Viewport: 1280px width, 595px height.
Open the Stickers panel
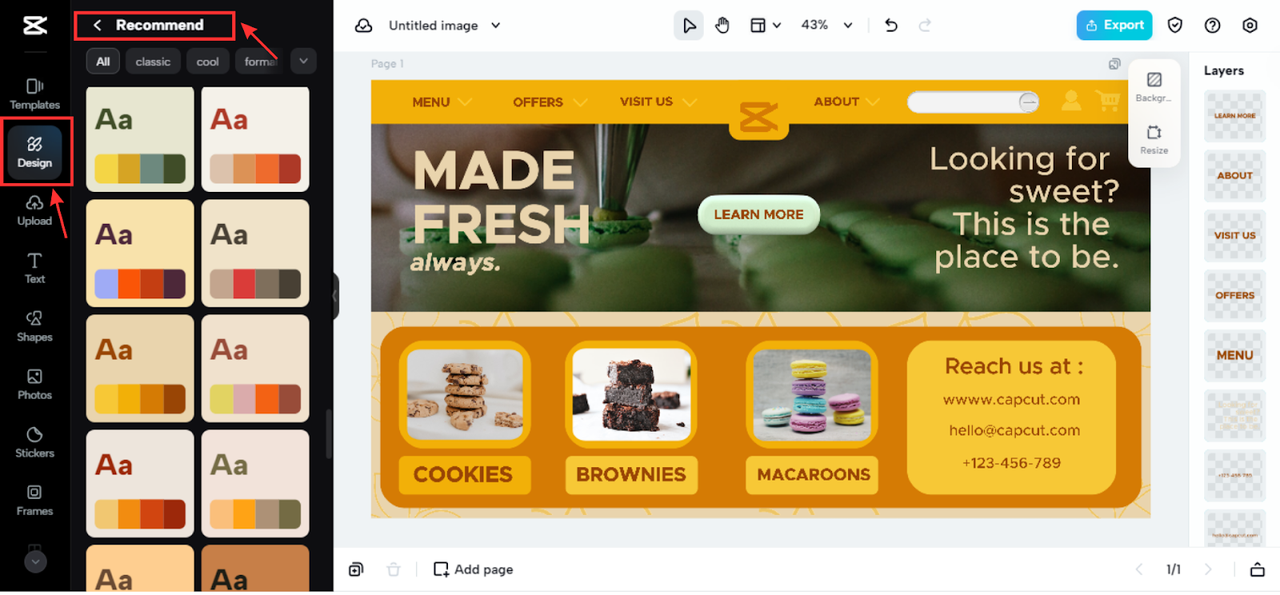[35, 442]
